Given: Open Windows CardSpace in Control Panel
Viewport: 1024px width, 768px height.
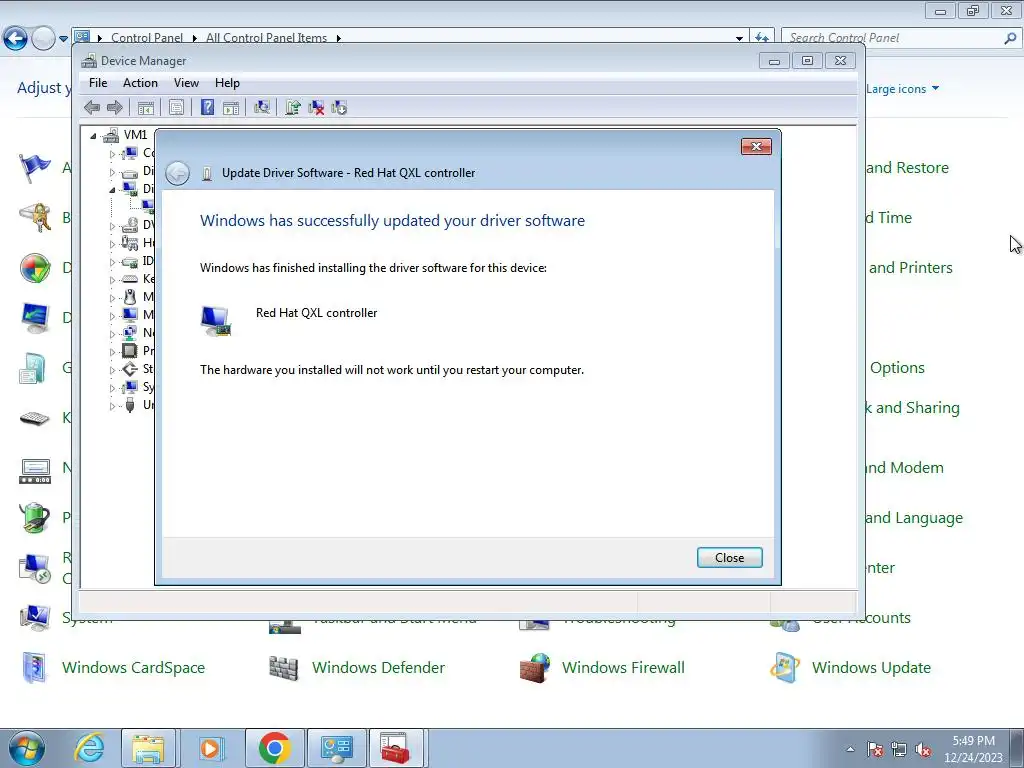Looking at the screenshot, I should tap(133, 667).
